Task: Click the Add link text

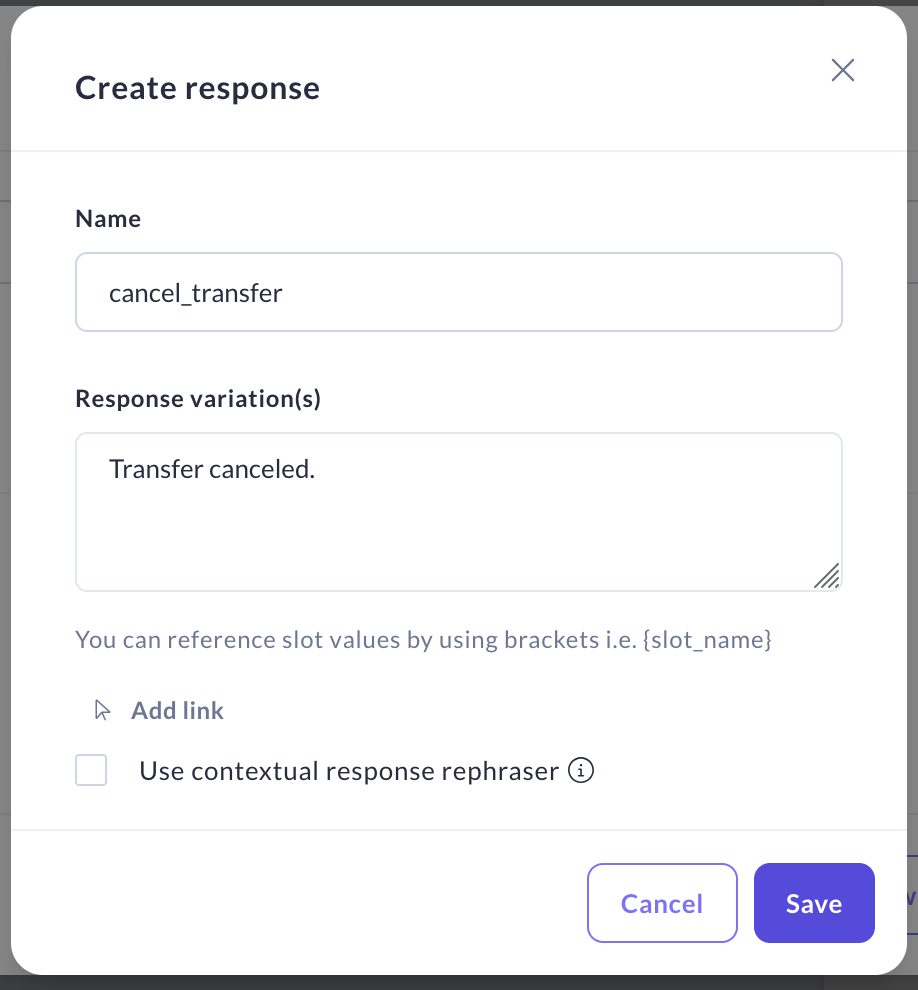Action: point(177,711)
